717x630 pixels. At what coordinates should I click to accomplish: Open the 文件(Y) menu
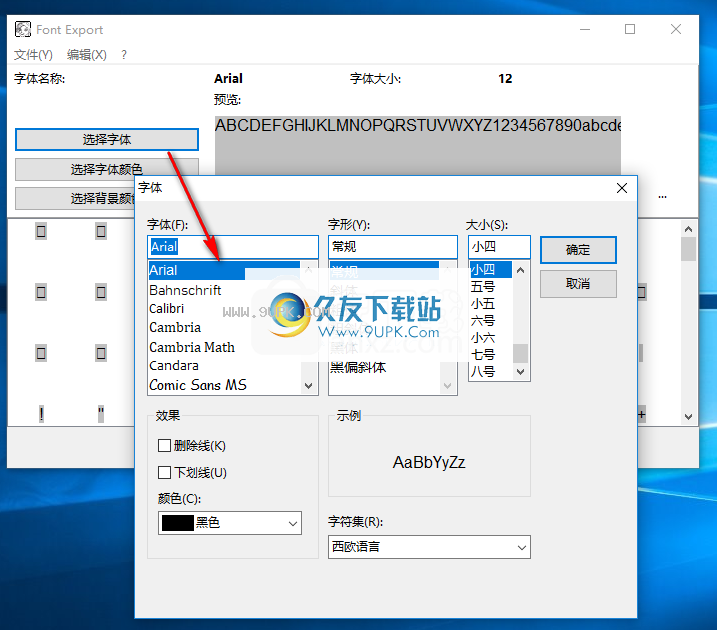pos(33,55)
